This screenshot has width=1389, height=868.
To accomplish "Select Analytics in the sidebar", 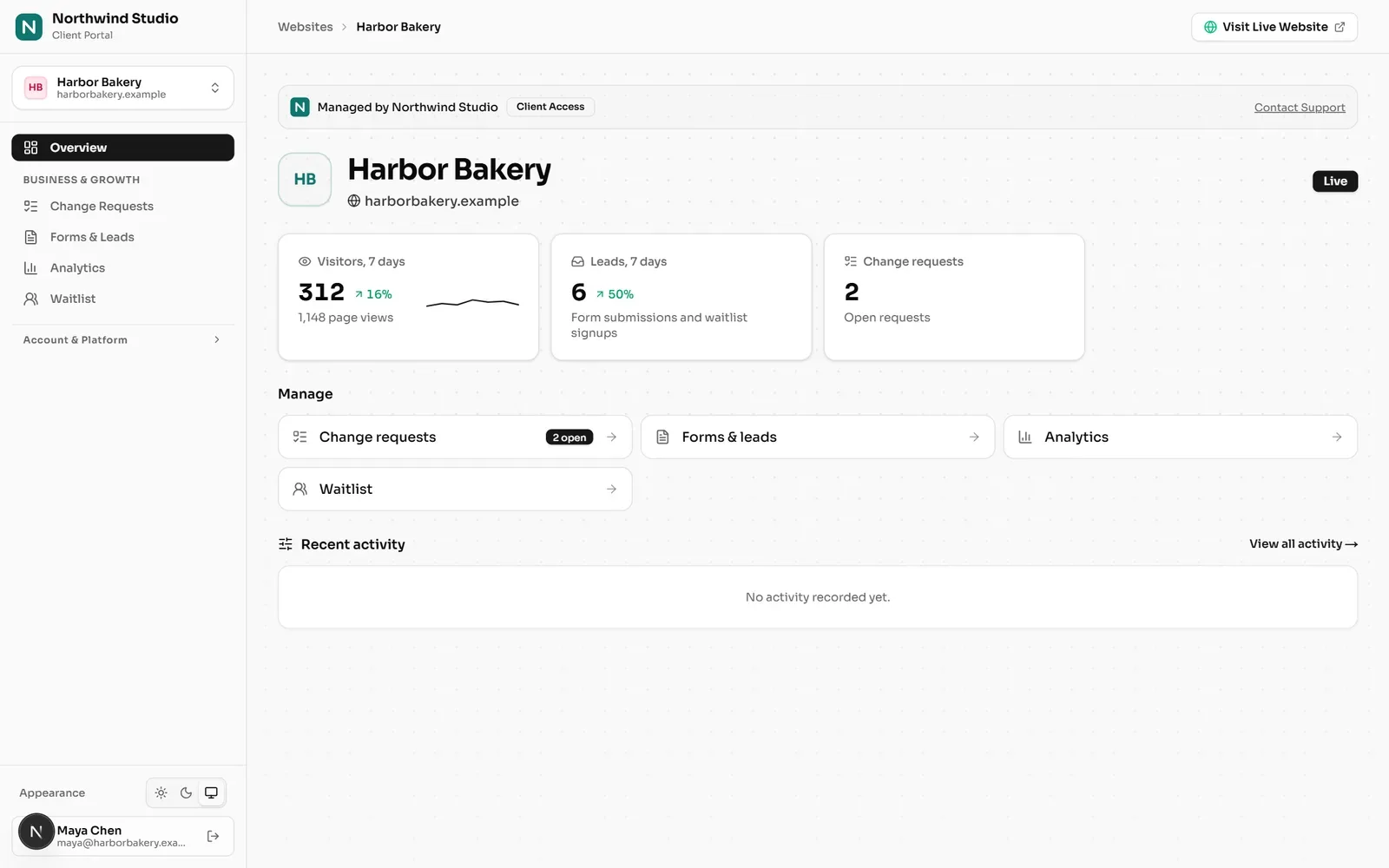I will click(122, 268).
